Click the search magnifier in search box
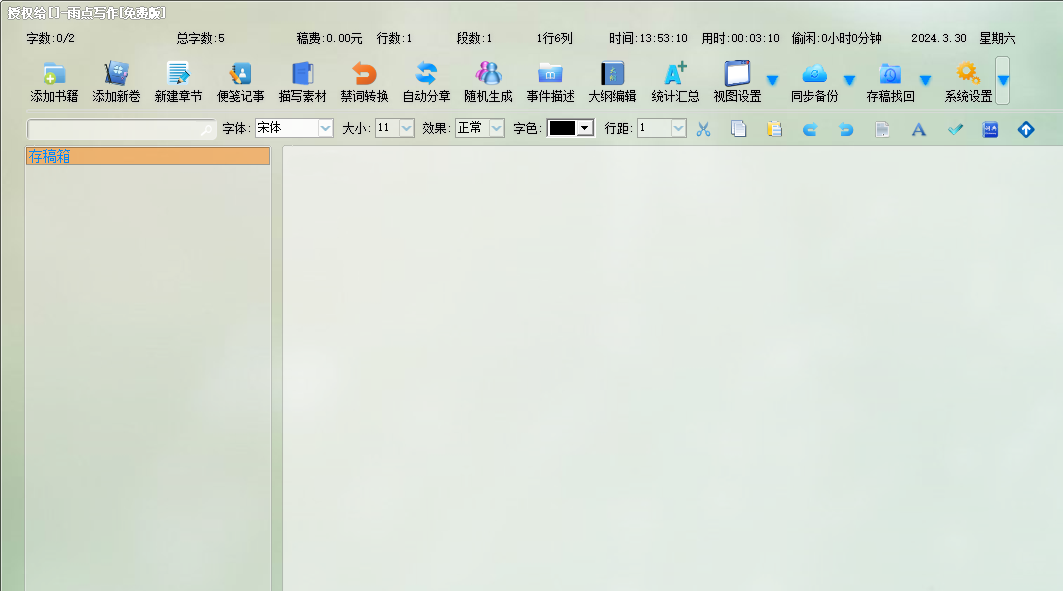This screenshot has width=1063, height=591. tap(207, 129)
